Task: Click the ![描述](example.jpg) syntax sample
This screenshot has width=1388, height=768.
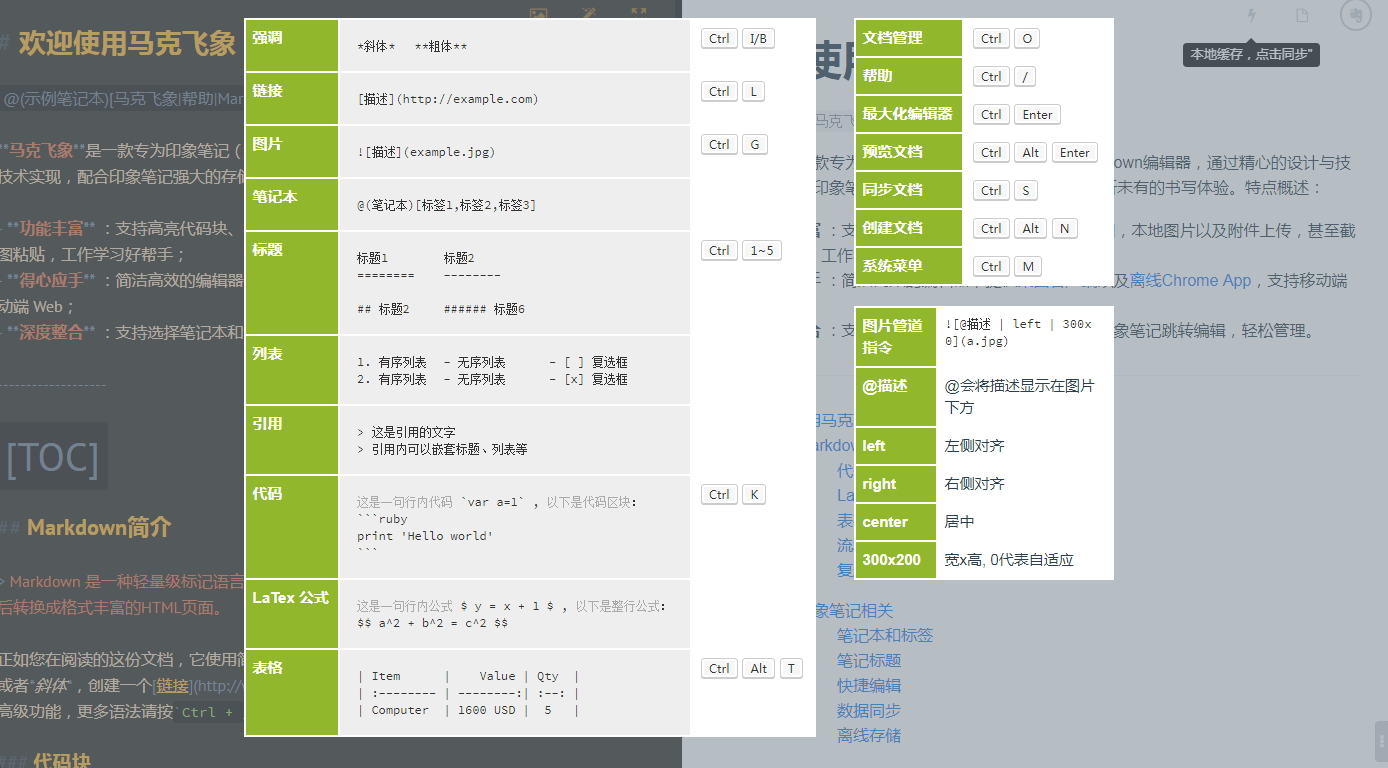Action: coord(426,152)
